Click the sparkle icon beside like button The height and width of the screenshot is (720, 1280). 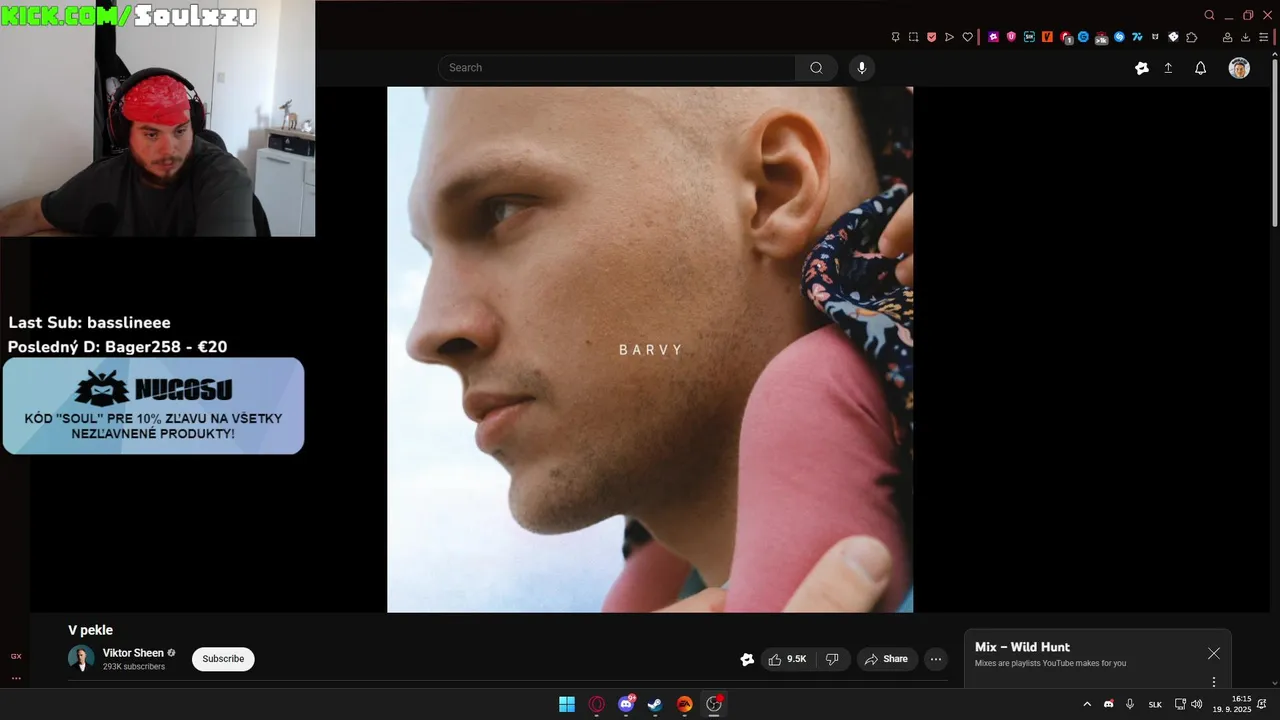tap(747, 659)
